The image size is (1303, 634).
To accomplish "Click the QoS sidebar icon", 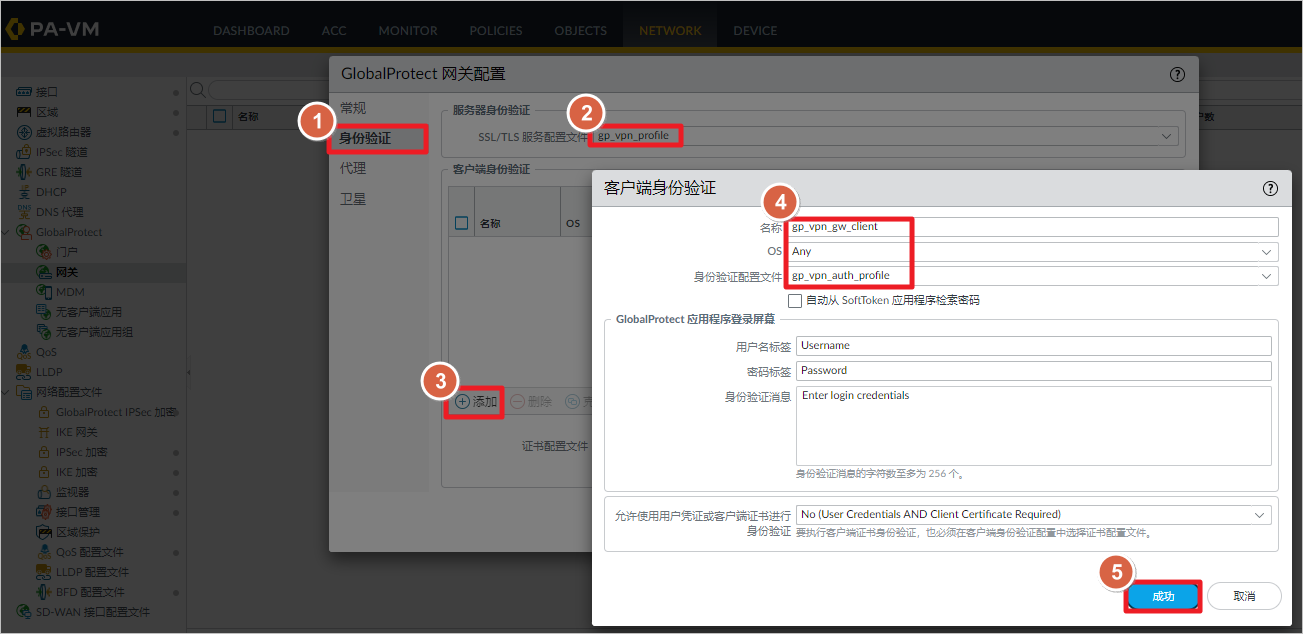I will point(24,352).
